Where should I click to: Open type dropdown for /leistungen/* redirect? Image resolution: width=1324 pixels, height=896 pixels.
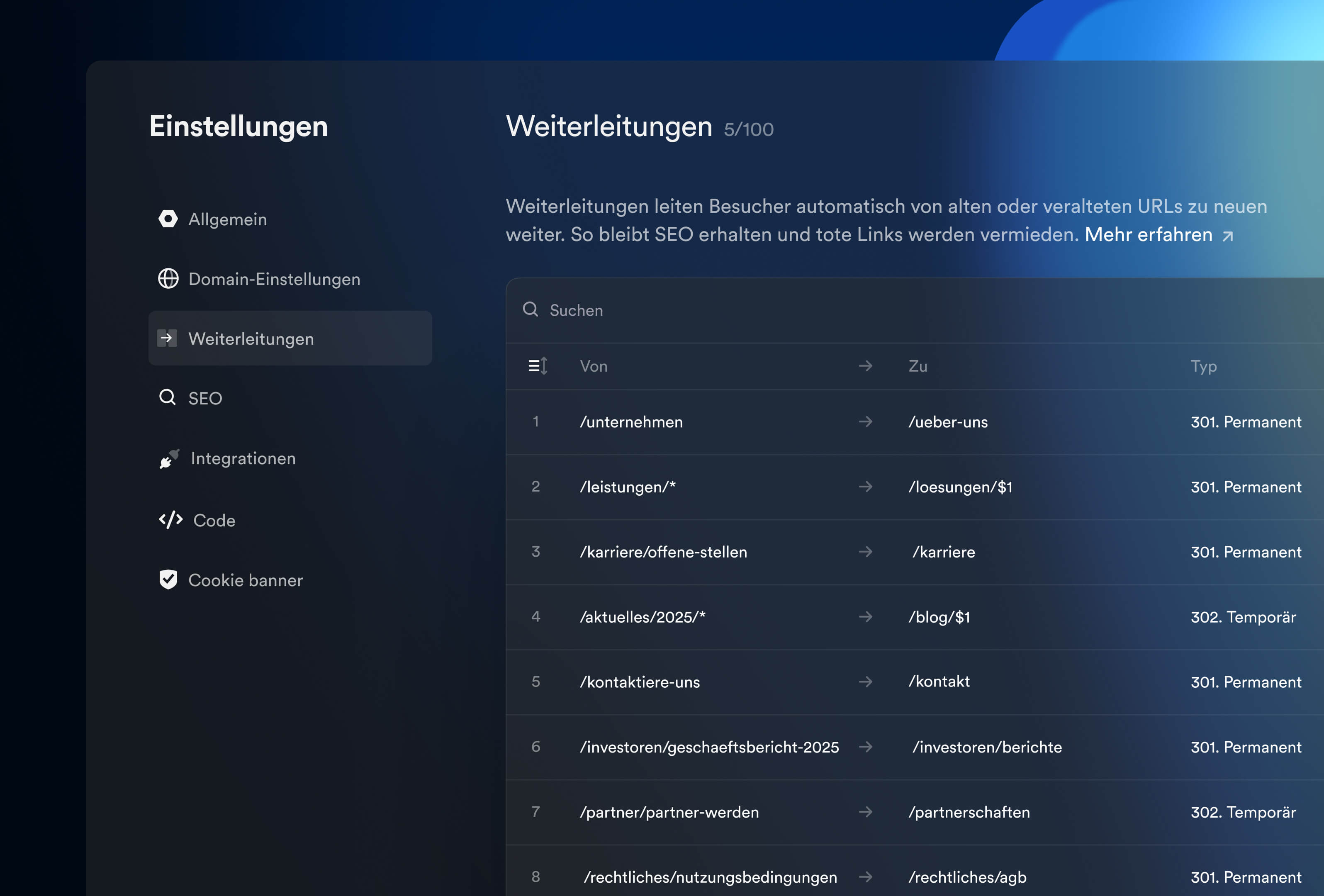click(1246, 487)
